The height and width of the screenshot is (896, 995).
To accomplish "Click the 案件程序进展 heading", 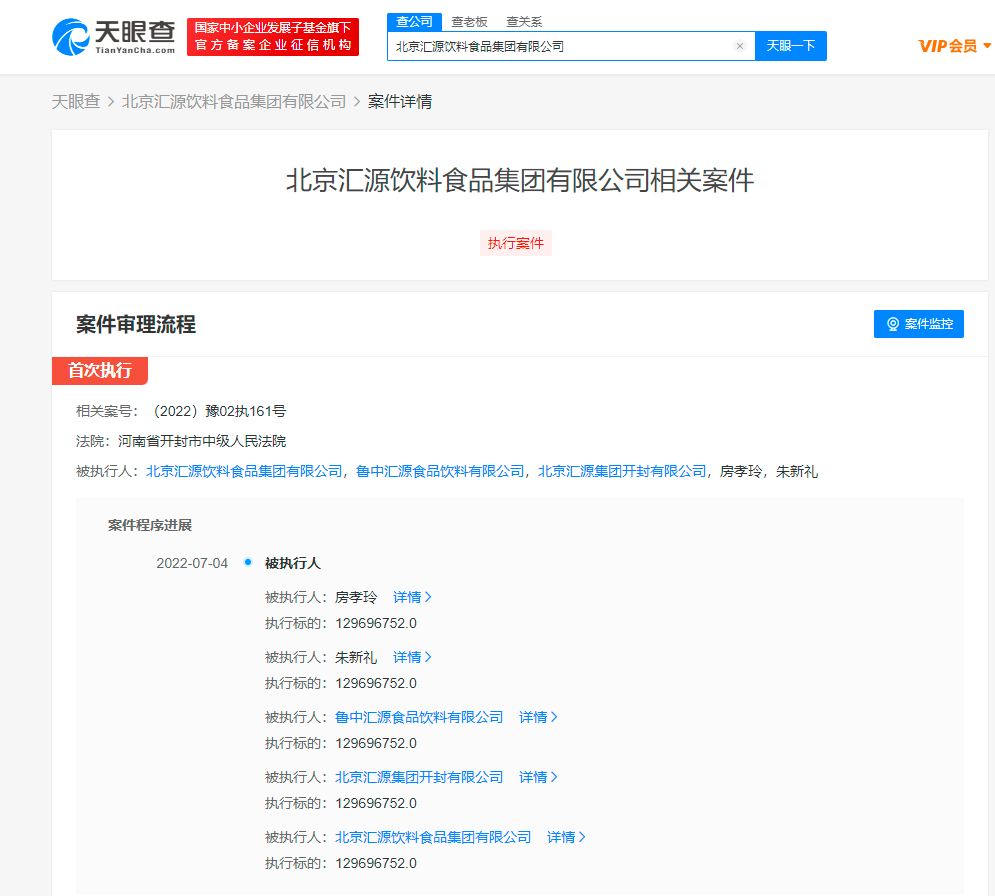I will click(x=150, y=525).
